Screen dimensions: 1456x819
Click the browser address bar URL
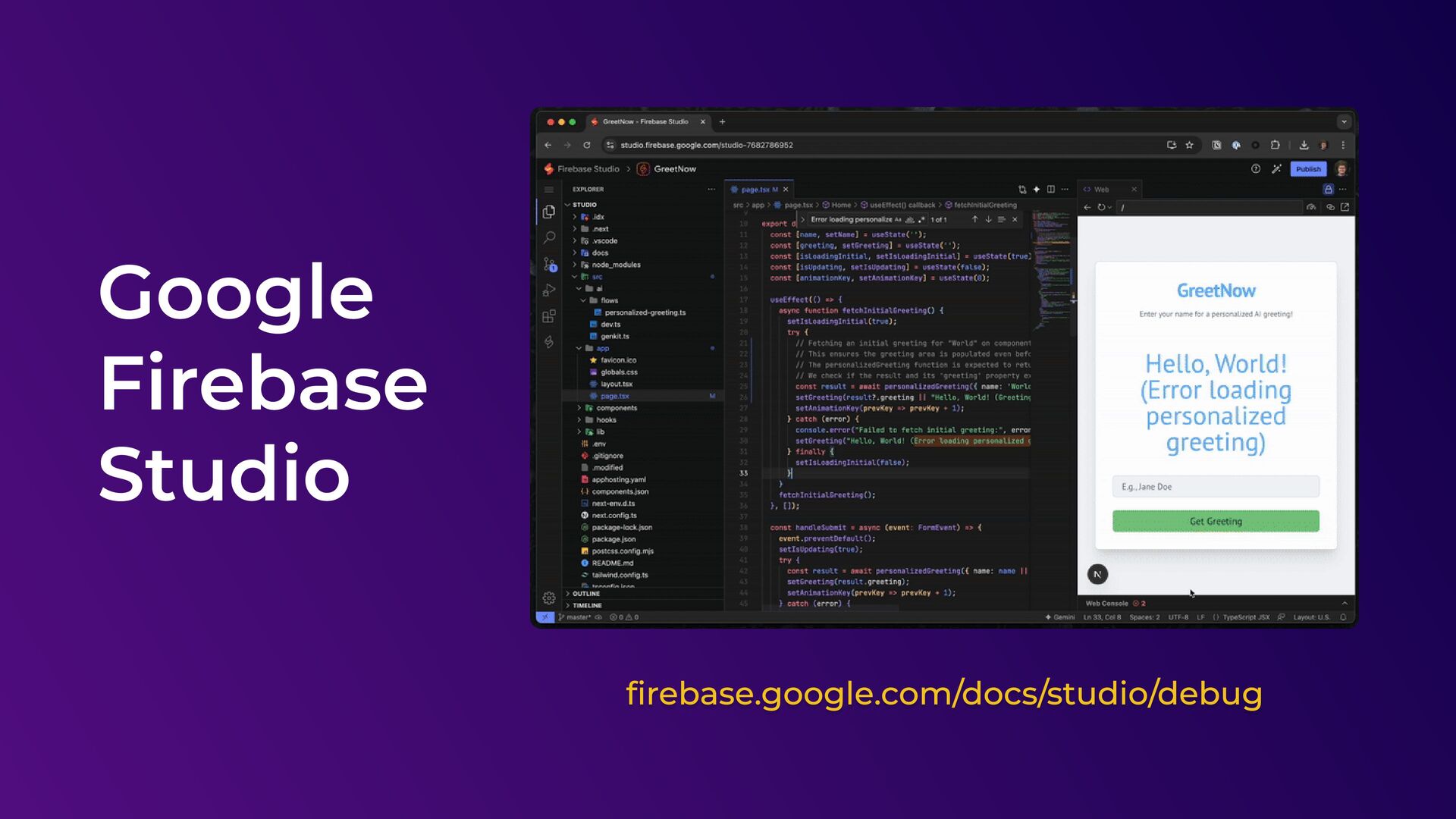coord(707,145)
